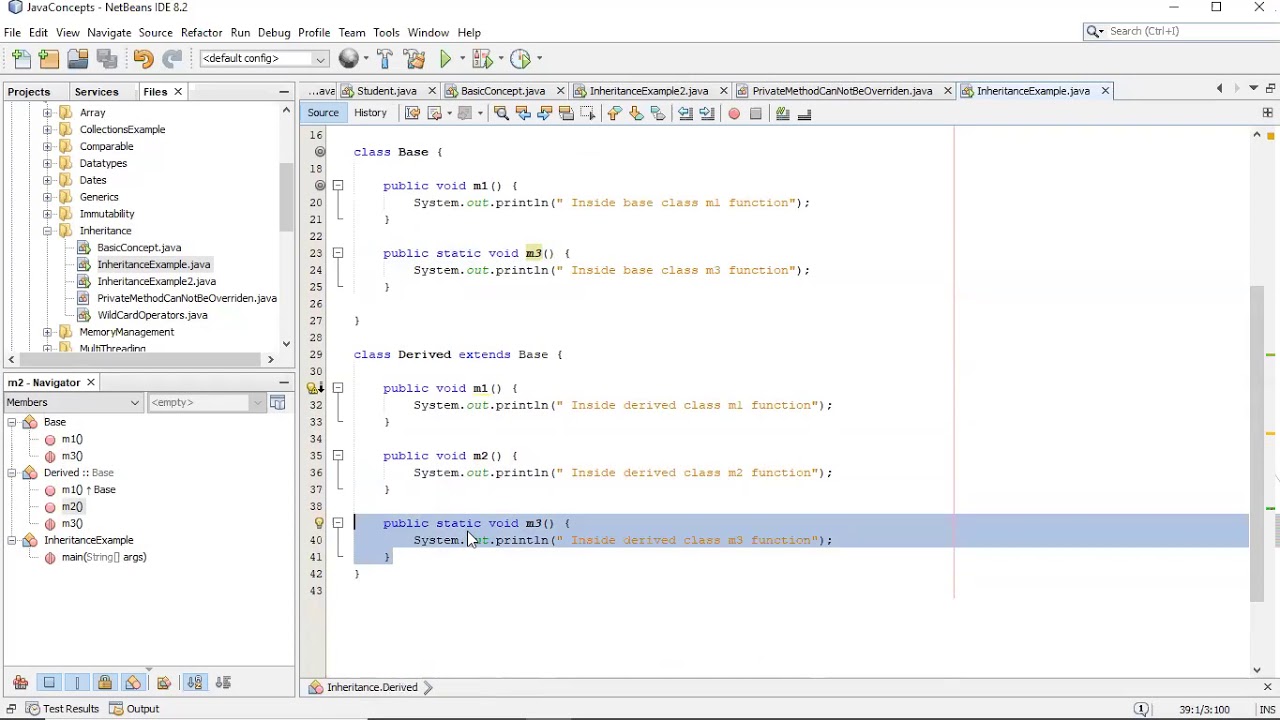This screenshot has width=1280, height=720.
Task: Close the BasicConcept.java tab
Action: pyautogui.click(x=560, y=91)
